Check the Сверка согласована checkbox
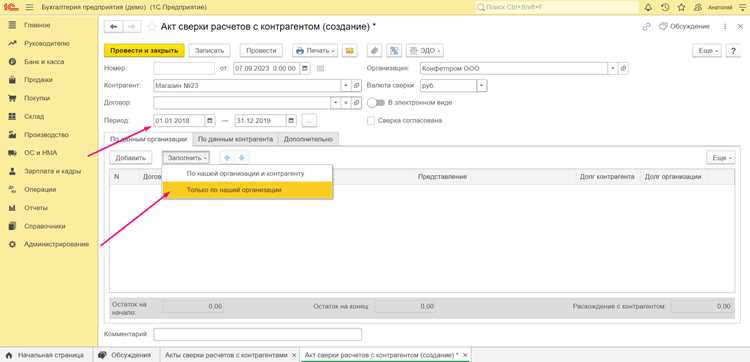The image size is (750, 362). pos(371,121)
